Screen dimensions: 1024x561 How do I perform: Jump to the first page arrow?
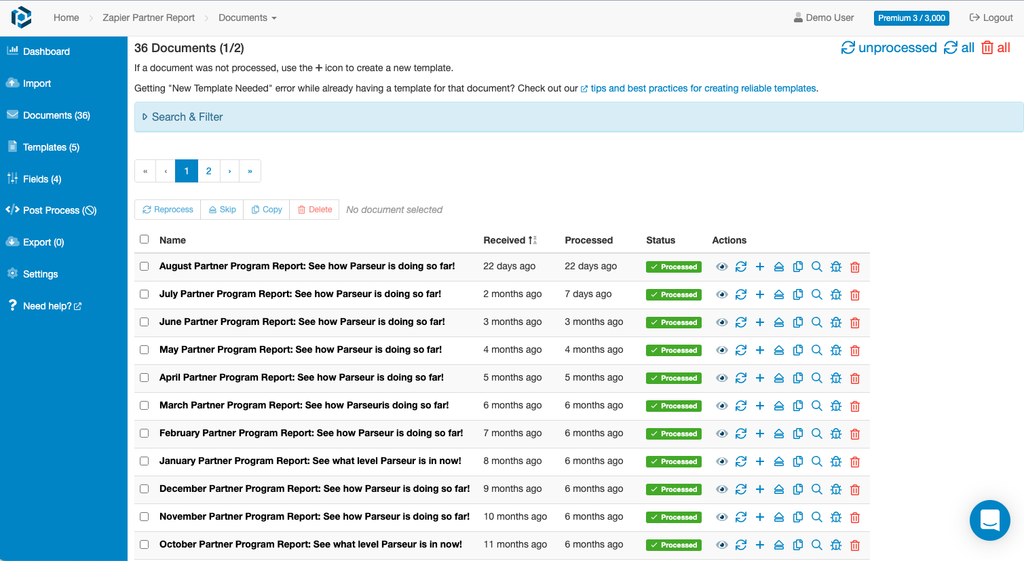pos(145,171)
